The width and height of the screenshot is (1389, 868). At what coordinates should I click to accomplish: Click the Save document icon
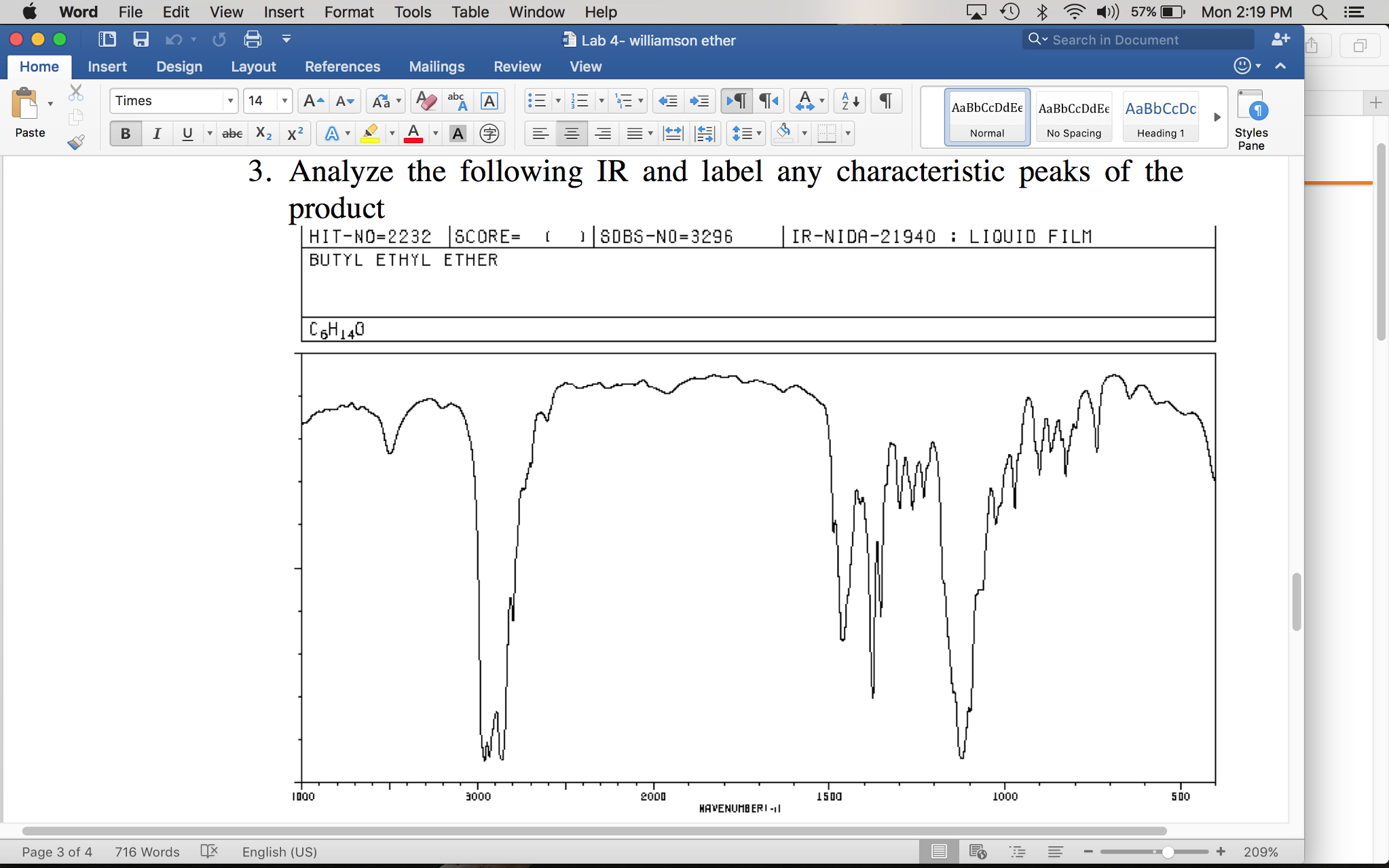141,39
